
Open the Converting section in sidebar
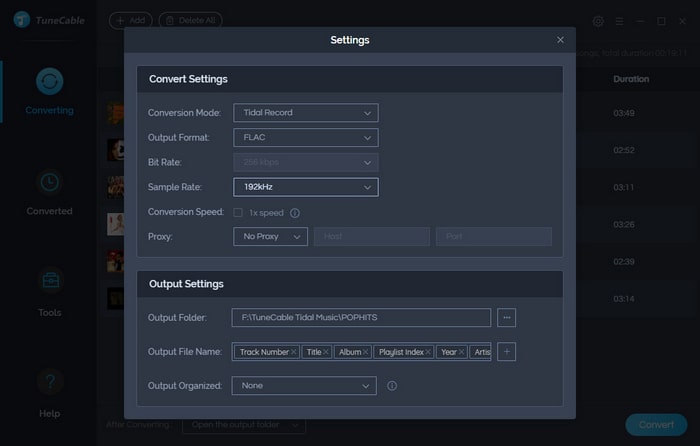coord(49,92)
